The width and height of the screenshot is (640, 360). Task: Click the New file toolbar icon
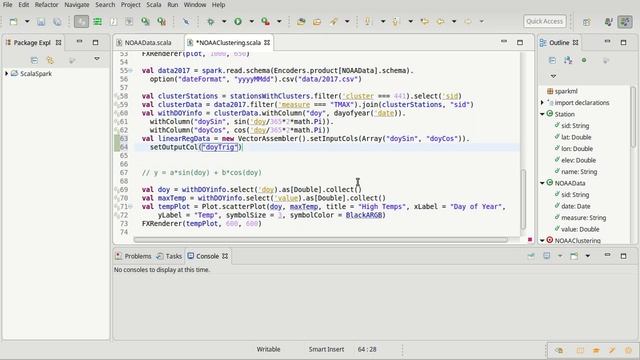(x=13, y=21)
